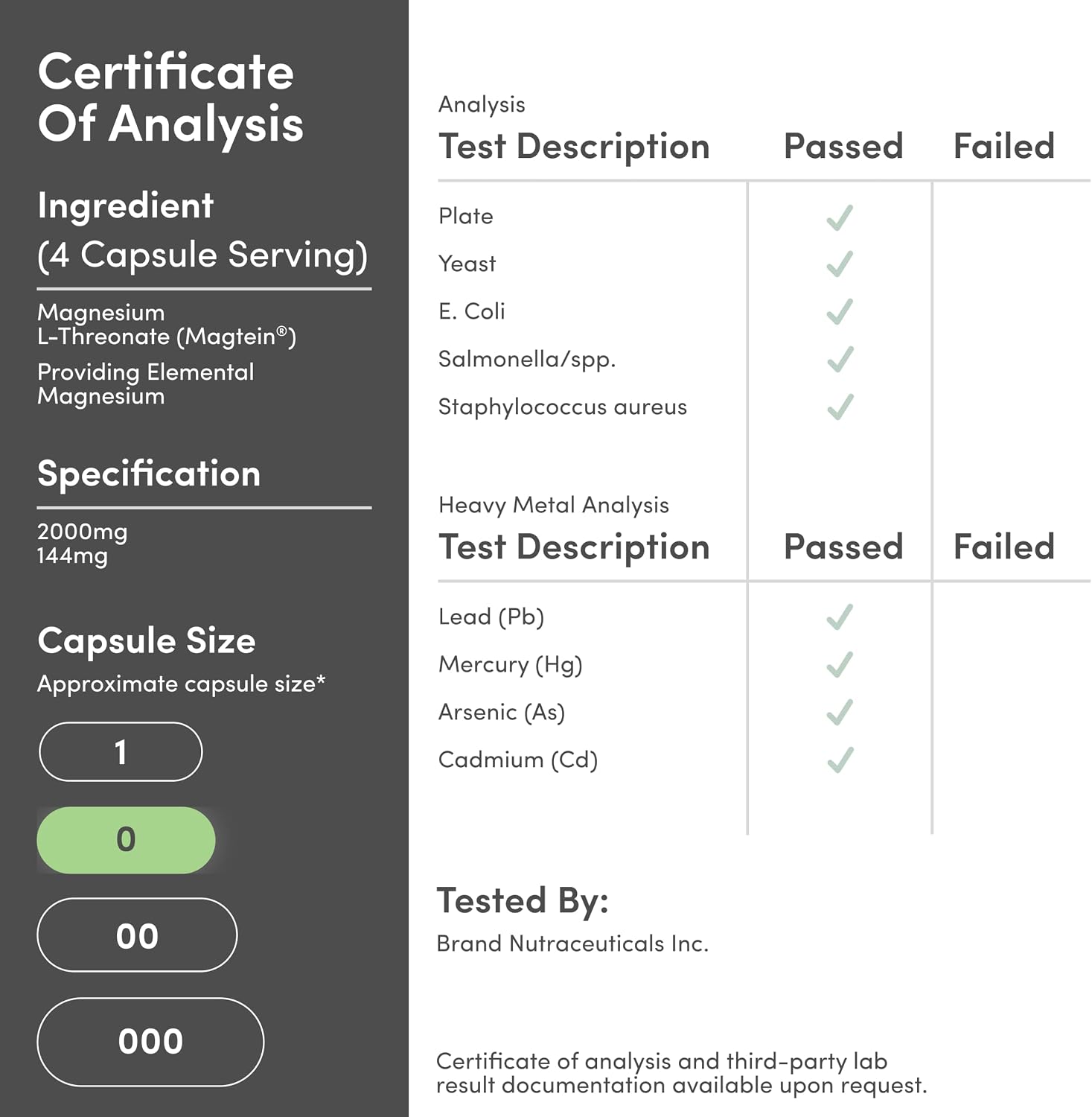Click the Plate passed checkmark
1092x1117 pixels.
click(840, 217)
